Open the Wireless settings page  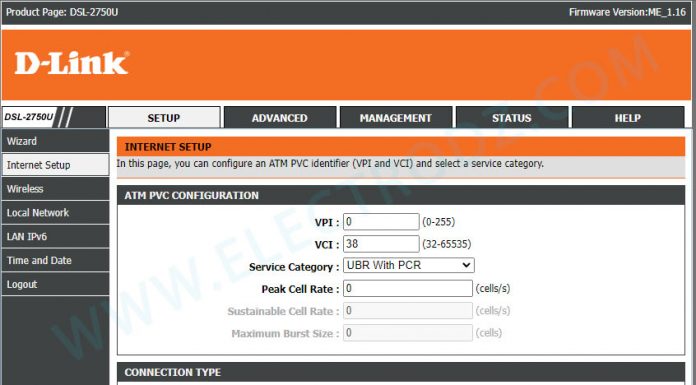[x=55, y=189]
